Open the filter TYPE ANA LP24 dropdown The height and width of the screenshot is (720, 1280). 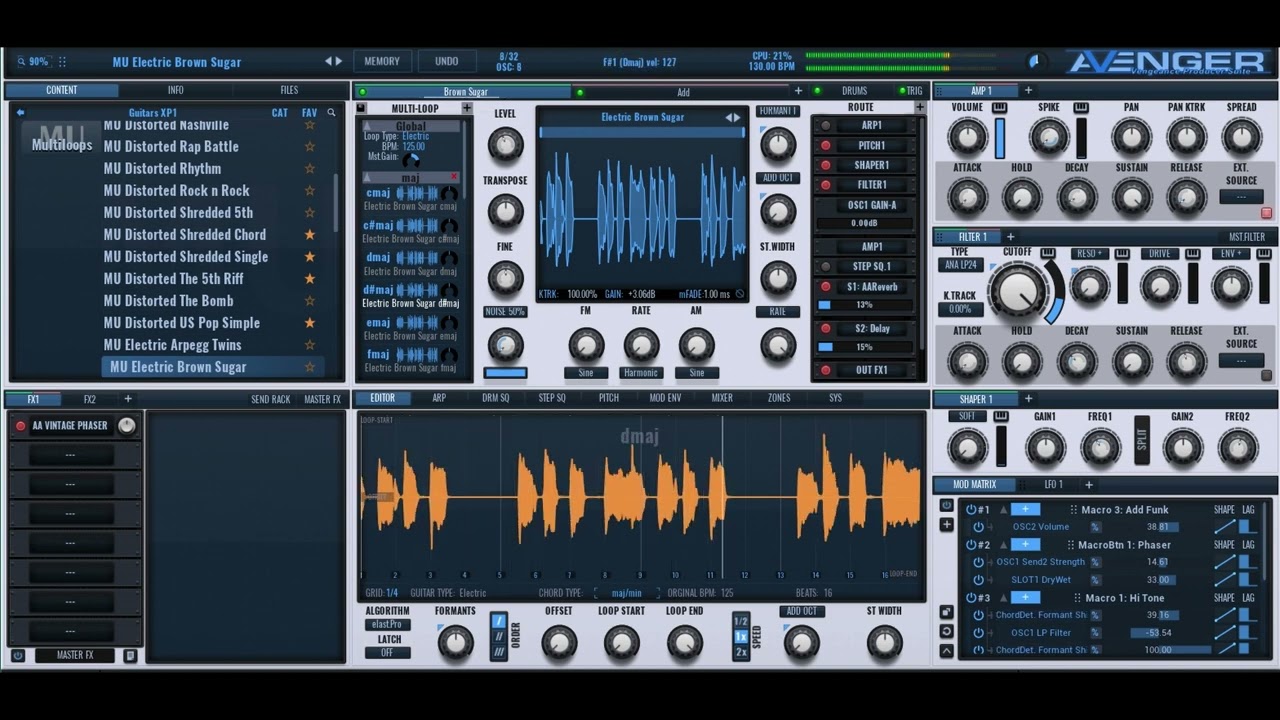[x=960, y=266]
